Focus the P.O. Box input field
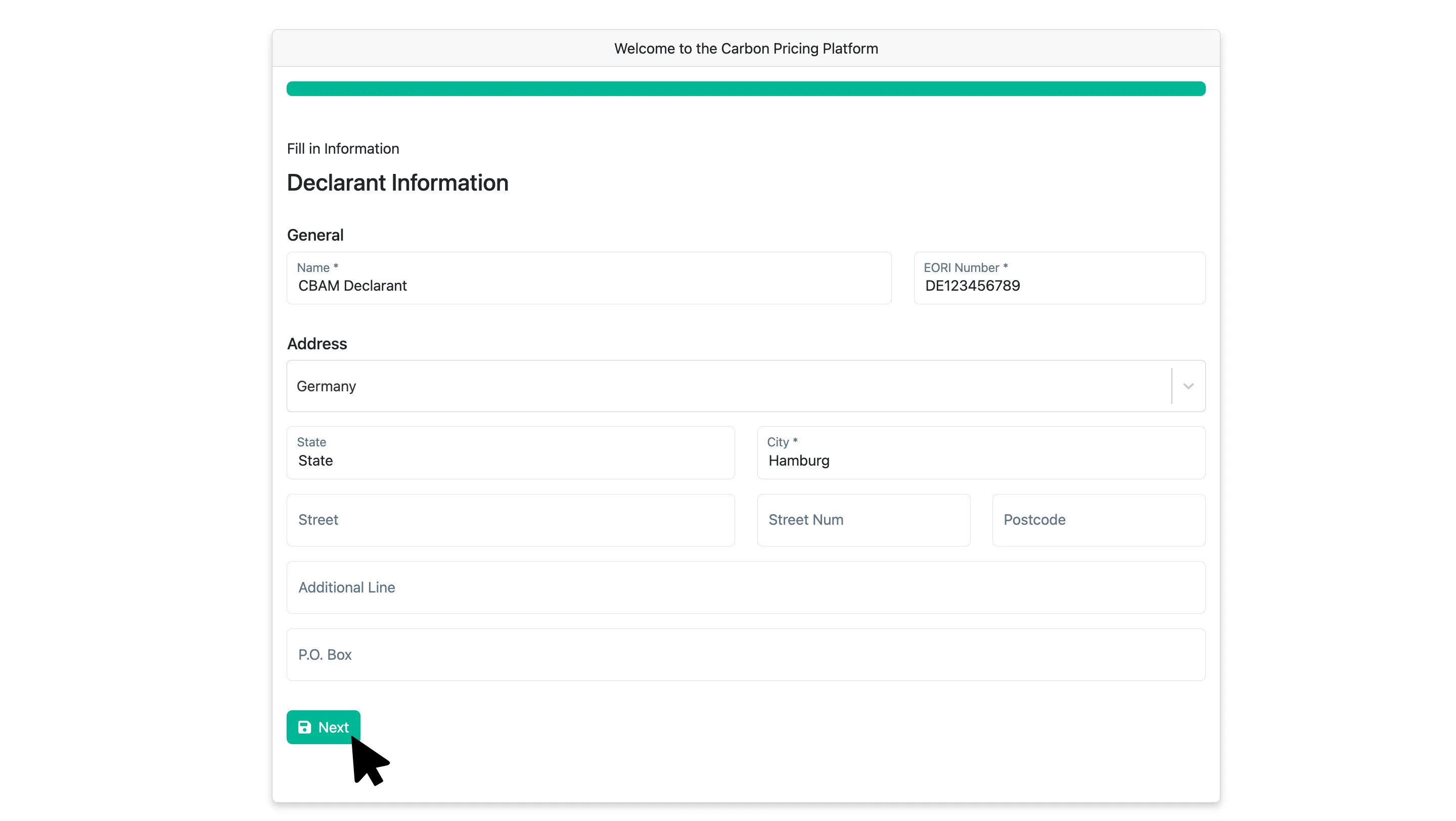Image resolution: width=1456 pixels, height=821 pixels. tap(746, 655)
